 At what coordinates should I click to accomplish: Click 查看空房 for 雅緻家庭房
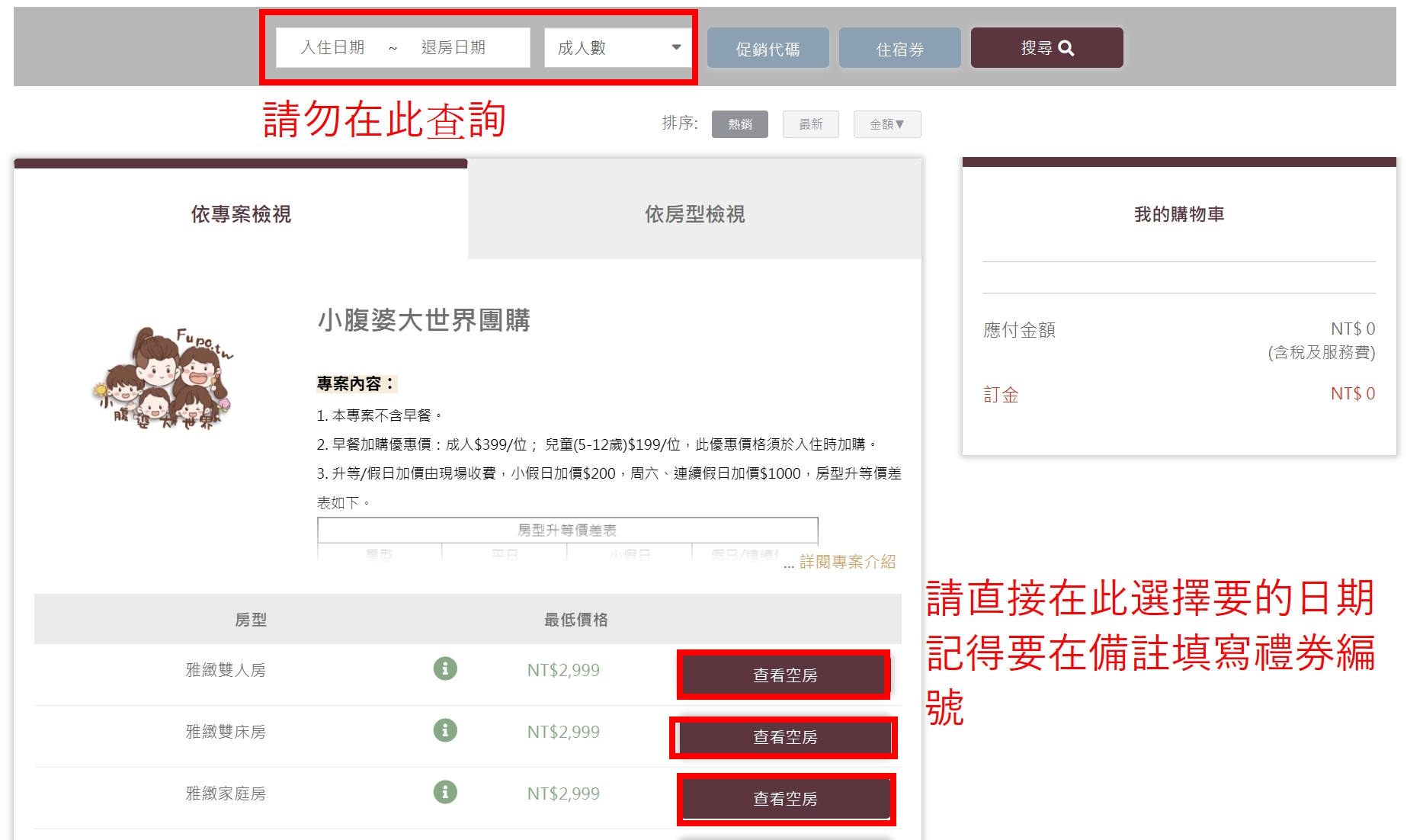(785, 799)
